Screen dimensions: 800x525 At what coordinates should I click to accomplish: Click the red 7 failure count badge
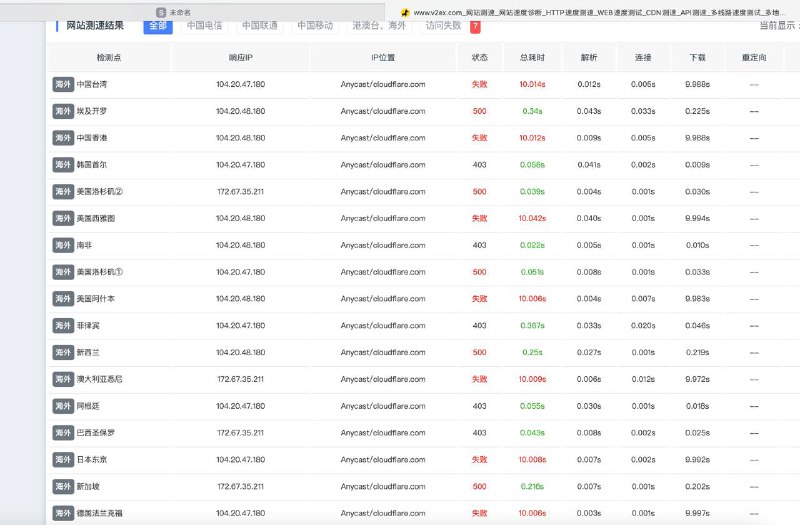(475, 26)
